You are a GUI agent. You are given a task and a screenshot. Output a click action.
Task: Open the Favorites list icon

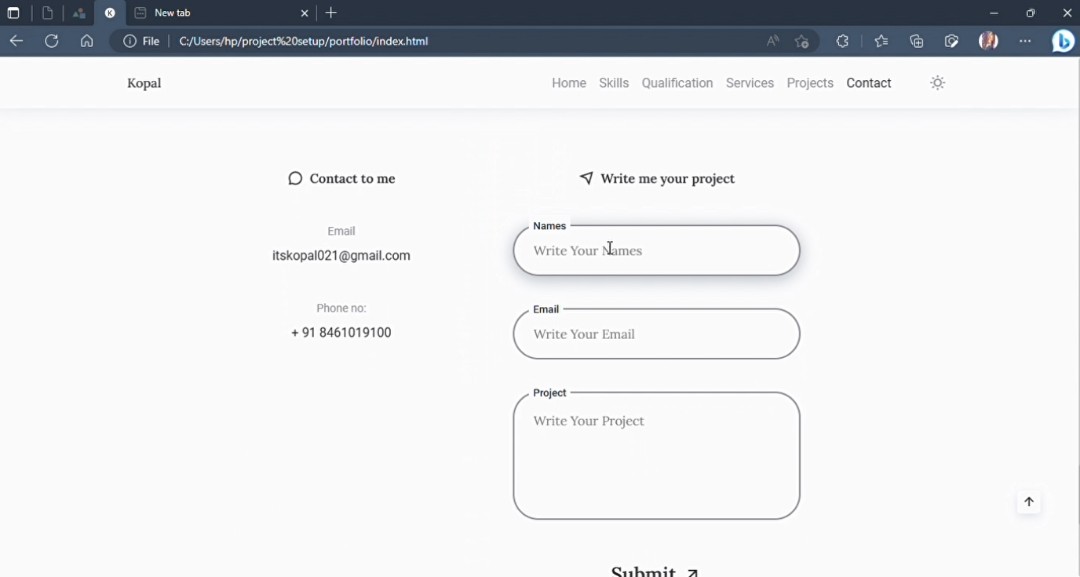880,41
